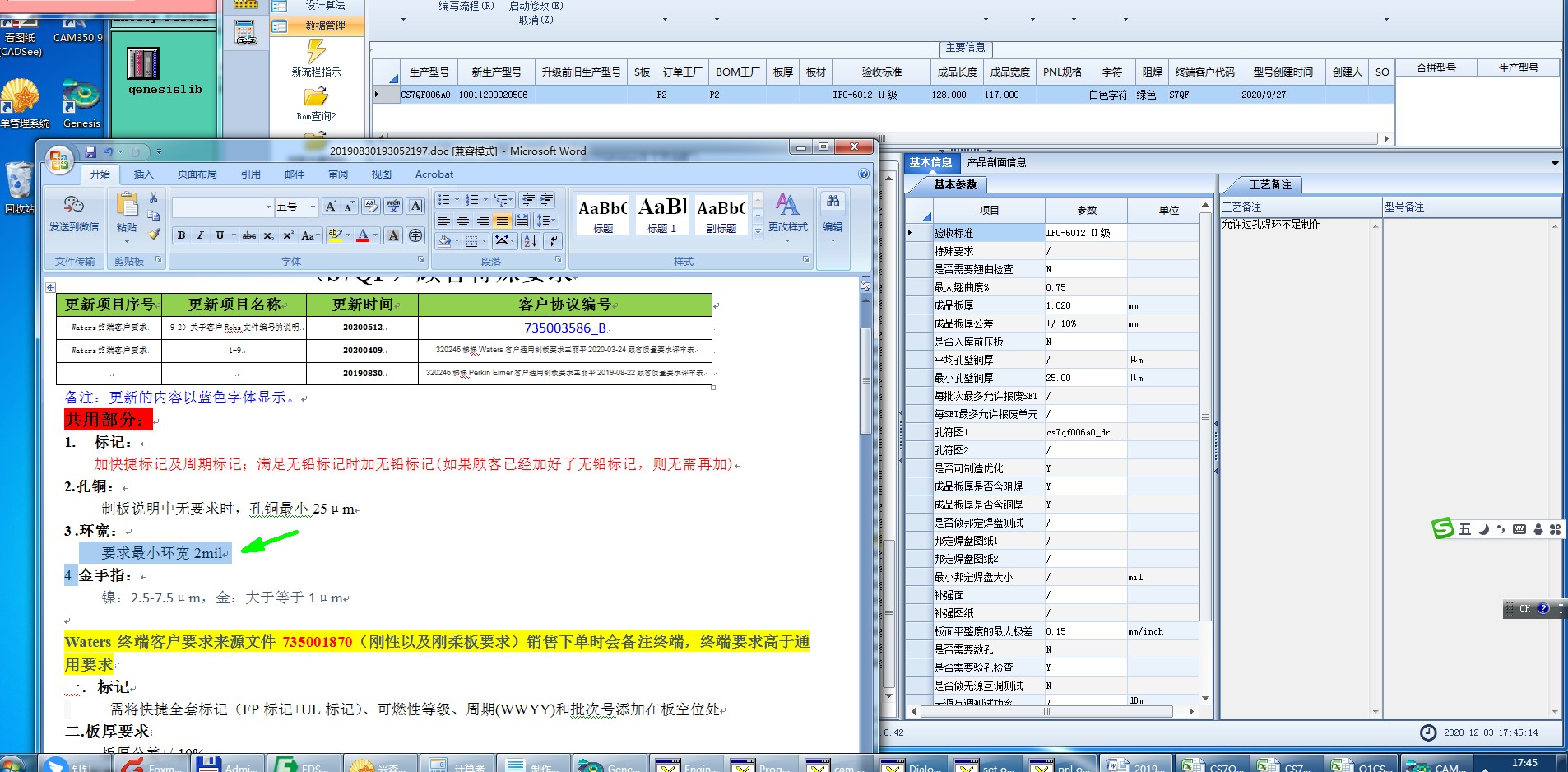1568x772 pixels.
Task: Click the Clear Formatting eraser icon
Action: pos(371,206)
